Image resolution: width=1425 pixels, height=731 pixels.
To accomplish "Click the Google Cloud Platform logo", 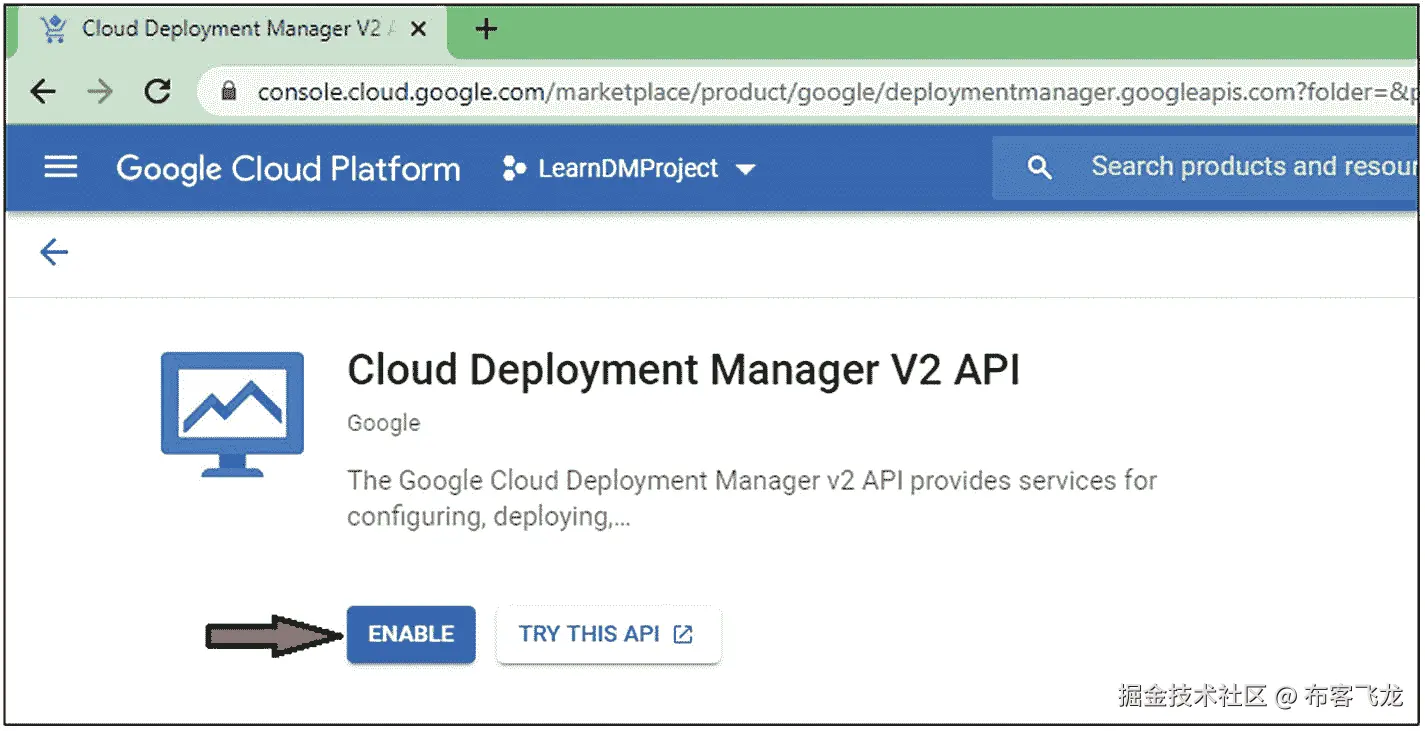I will pos(288,168).
